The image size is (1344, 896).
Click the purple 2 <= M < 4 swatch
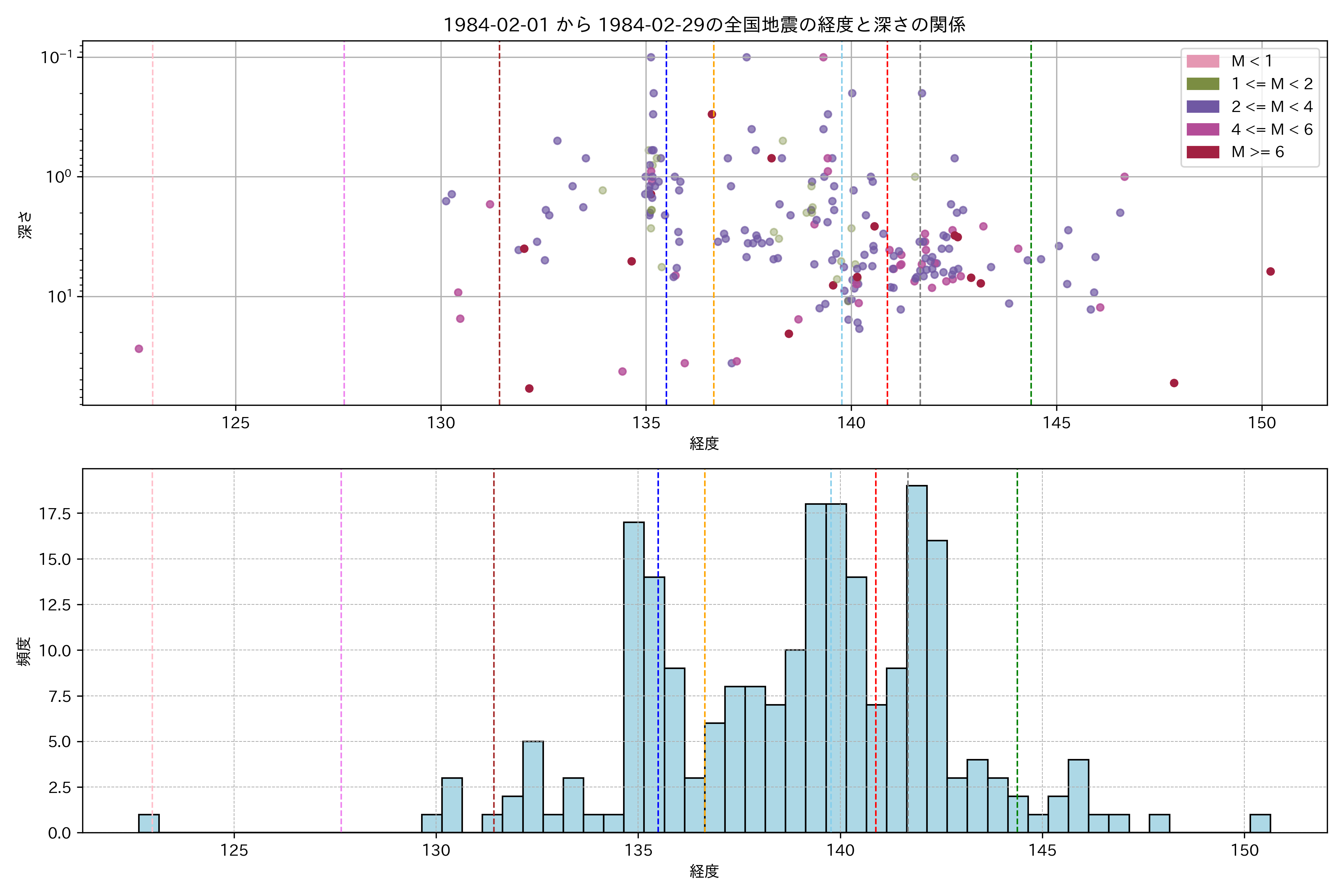click(1203, 107)
